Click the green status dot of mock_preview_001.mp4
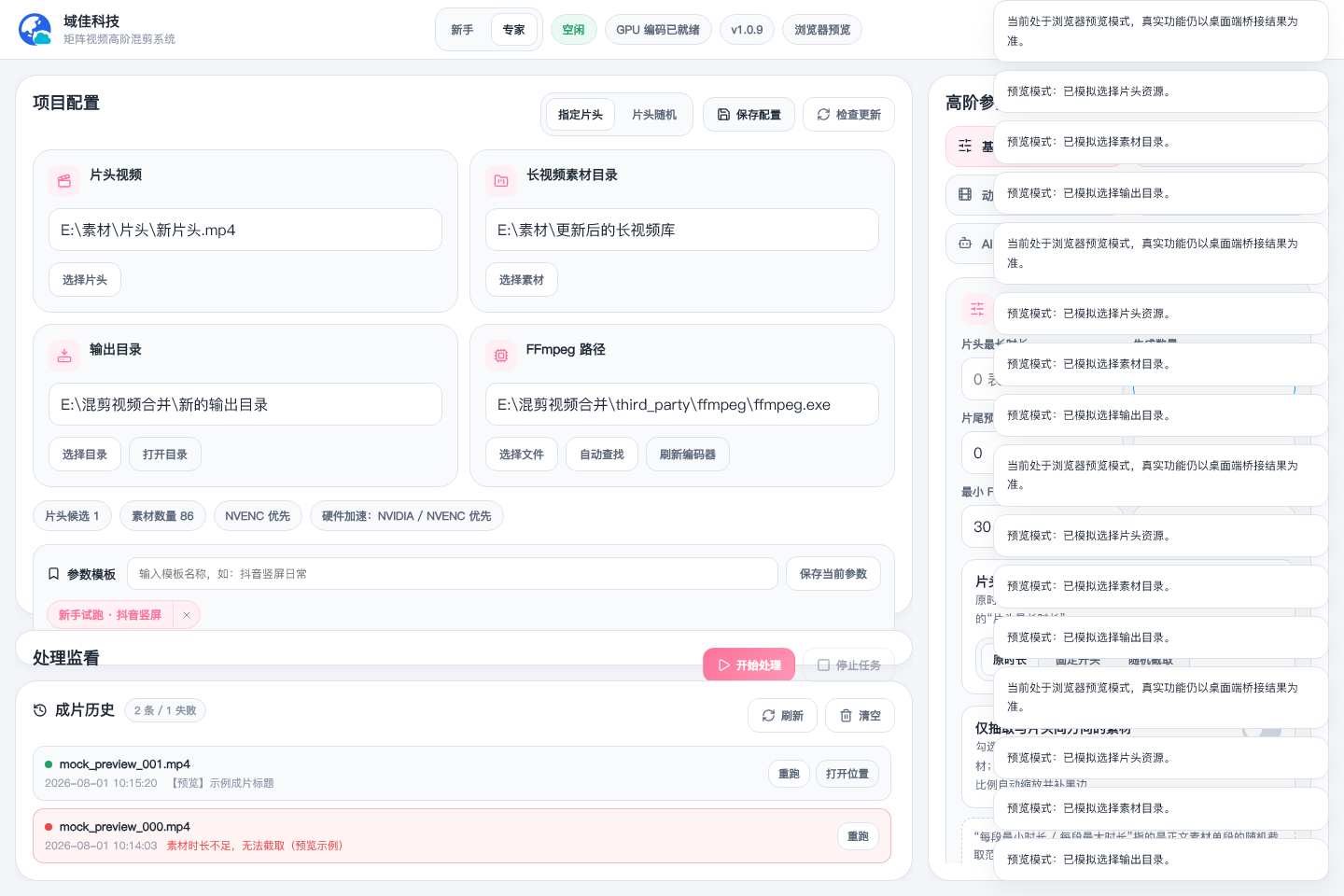 point(49,764)
